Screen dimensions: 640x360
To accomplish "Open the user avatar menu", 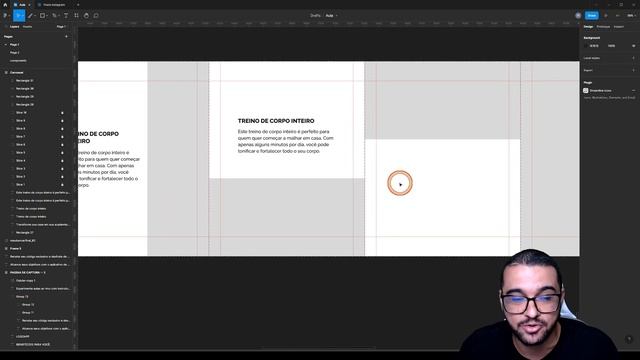I will [578, 16].
